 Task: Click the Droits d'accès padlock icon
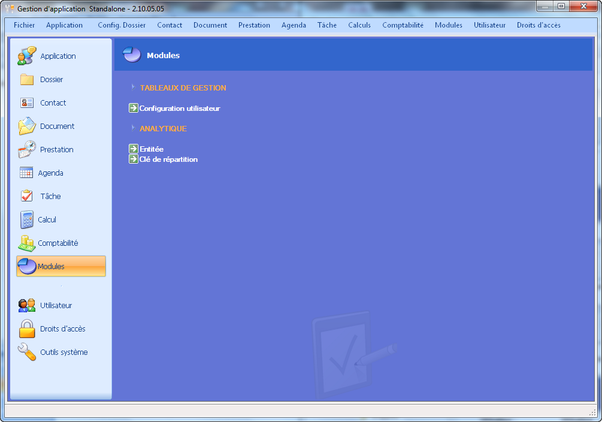click(27, 328)
